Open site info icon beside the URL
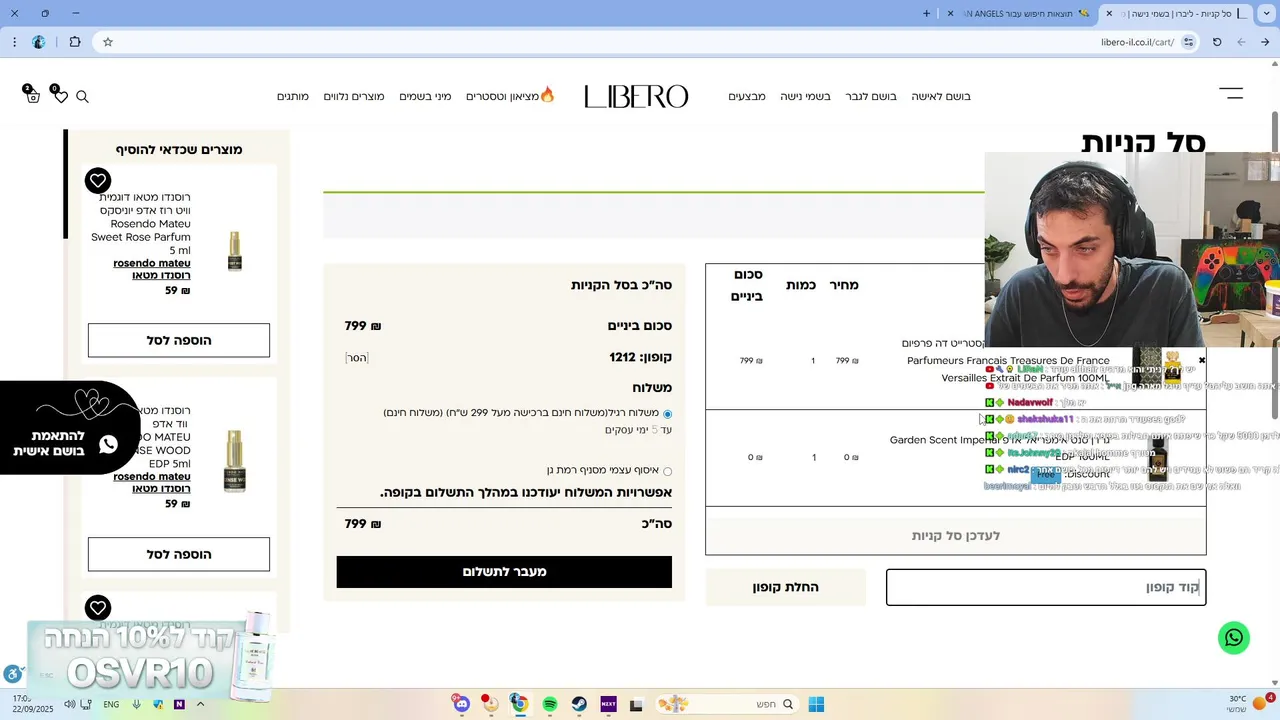The height and width of the screenshot is (720, 1280). tap(1188, 42)
